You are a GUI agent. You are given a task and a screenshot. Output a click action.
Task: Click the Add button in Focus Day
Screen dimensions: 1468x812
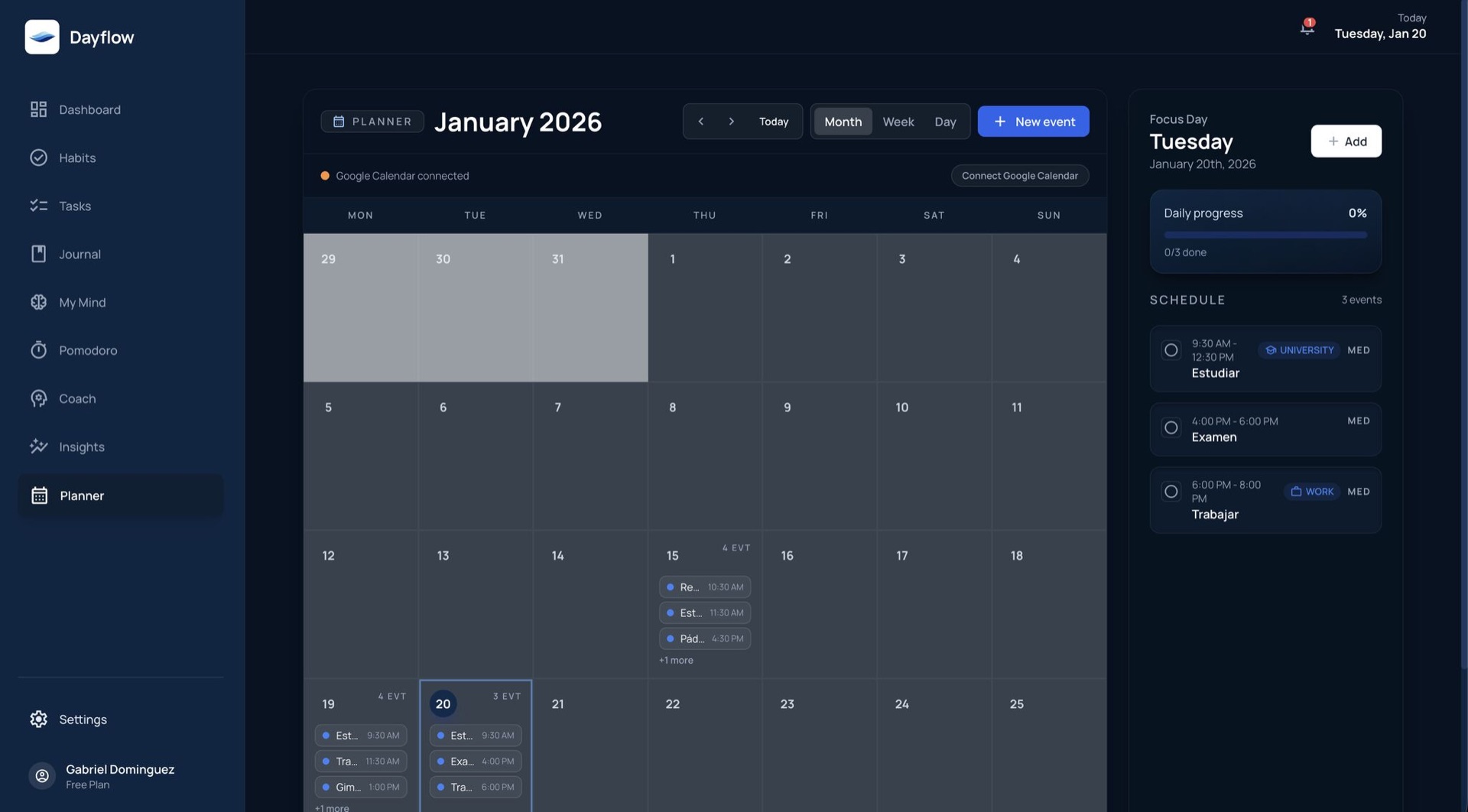coord(1346,141)
